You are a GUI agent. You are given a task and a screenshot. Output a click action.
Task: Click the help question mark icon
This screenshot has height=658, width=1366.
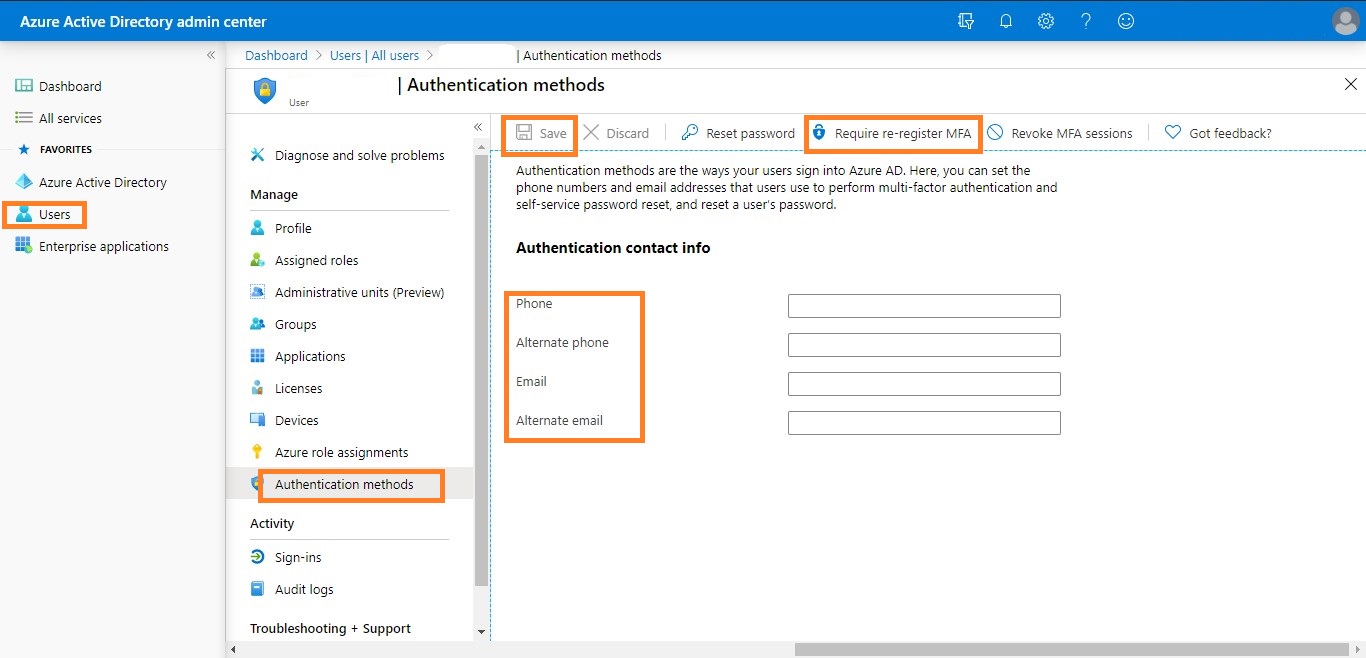click(x=1086, y=21)
